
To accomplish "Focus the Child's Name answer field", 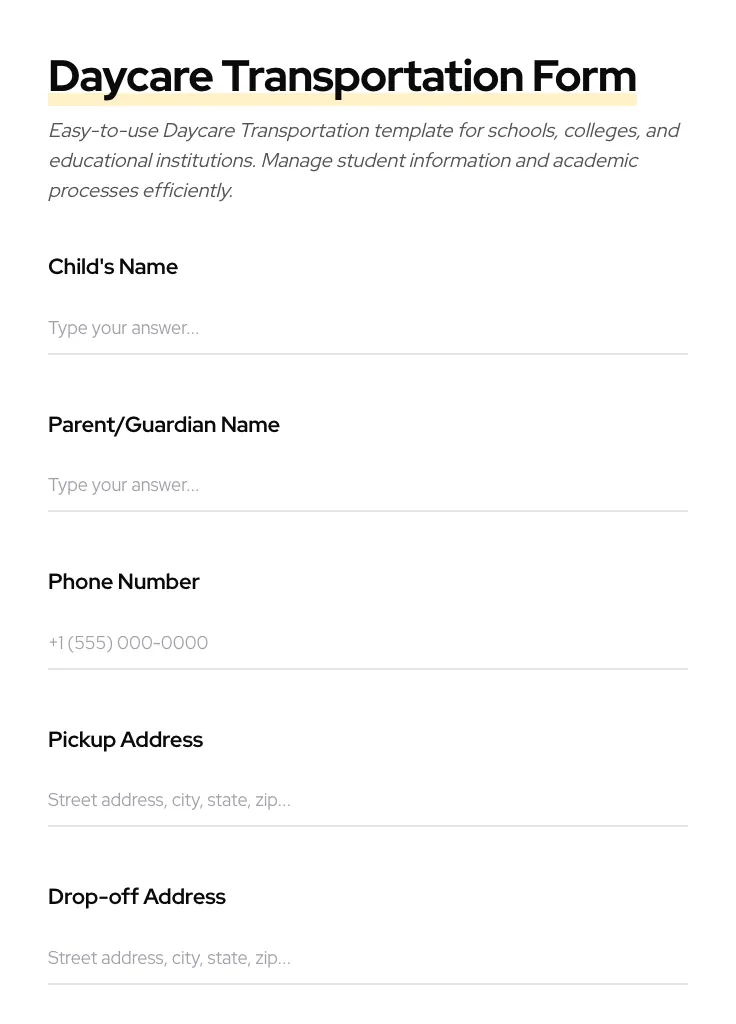I will [367, 328].
